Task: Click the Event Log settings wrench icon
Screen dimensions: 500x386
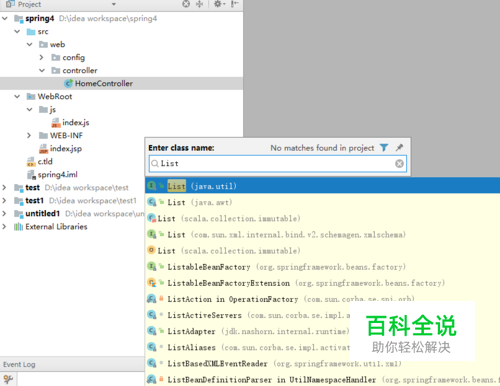Action: click(x=8, y=380)
